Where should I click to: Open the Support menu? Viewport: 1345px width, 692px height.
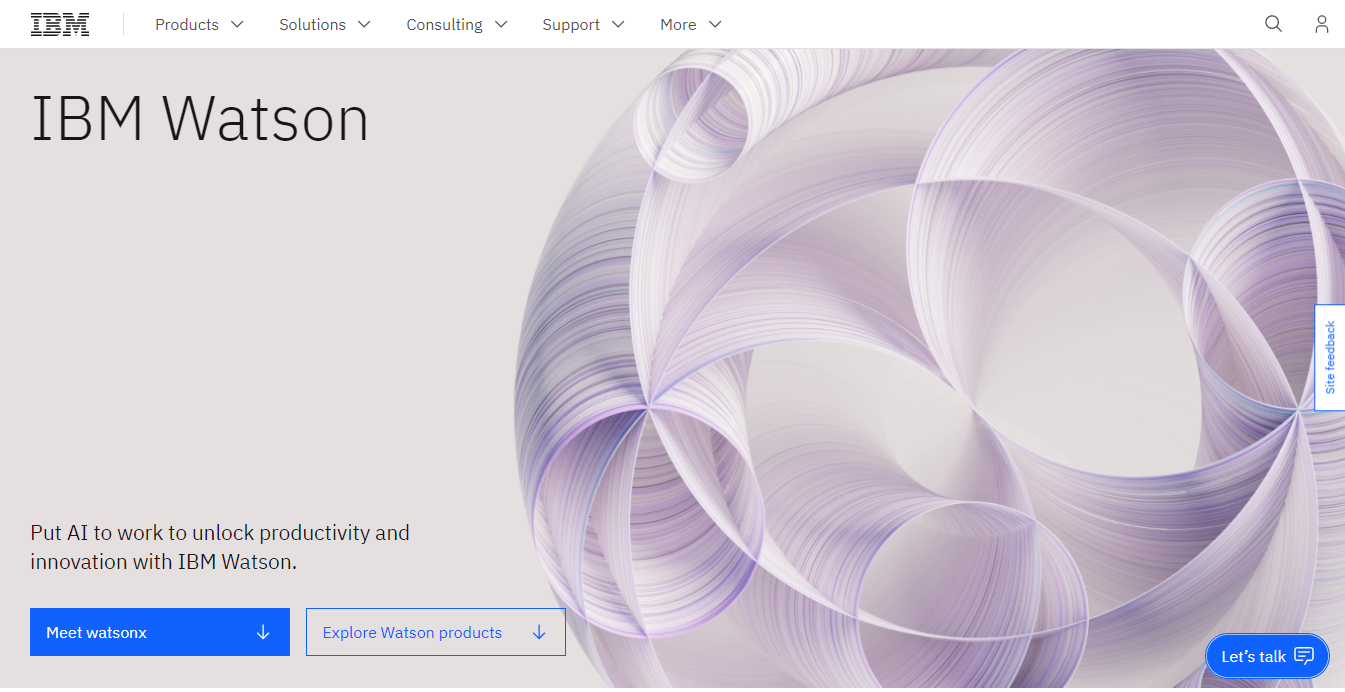pos(584,24)
